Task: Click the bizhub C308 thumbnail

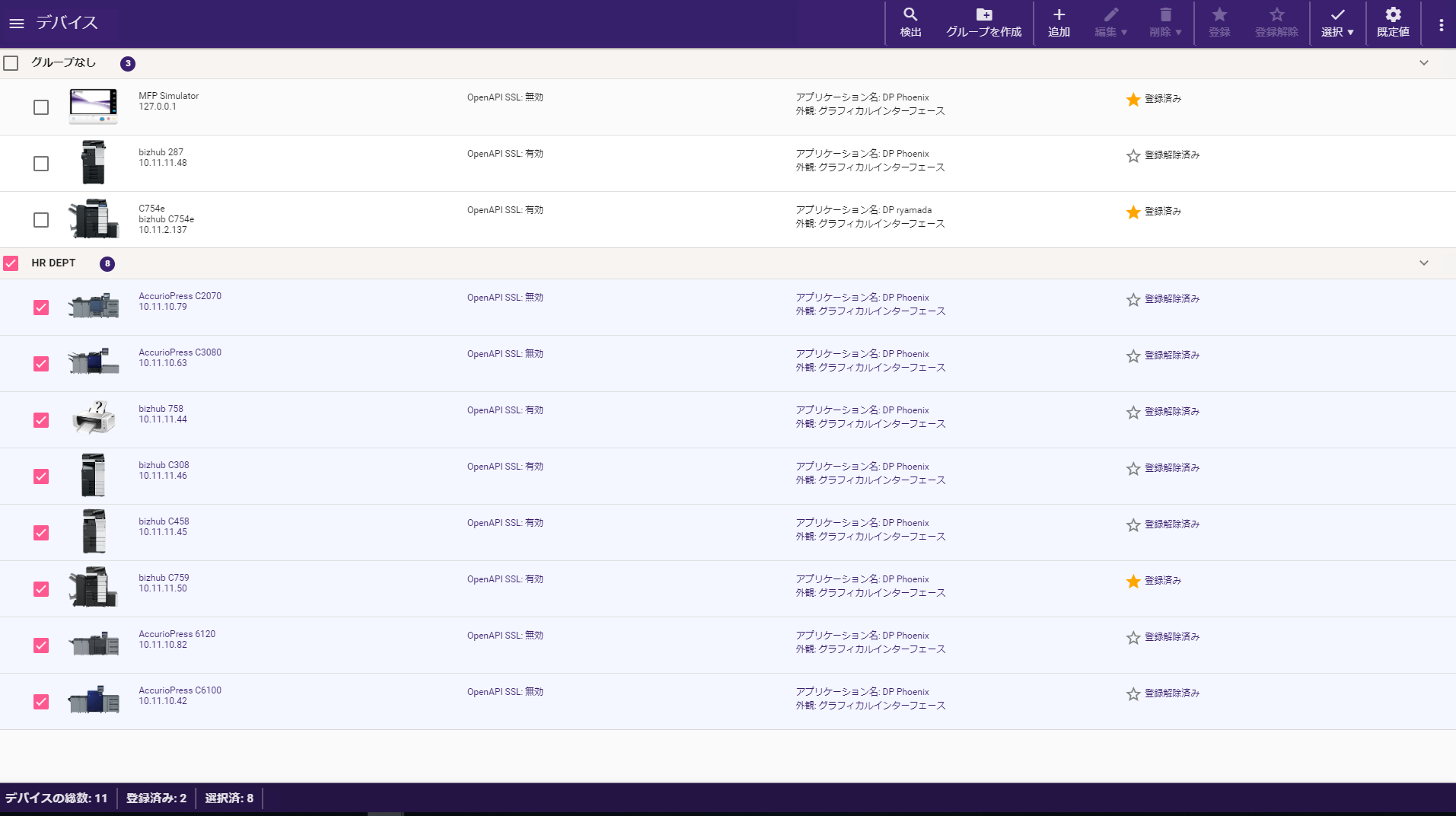Action: [x=94, y=475]
